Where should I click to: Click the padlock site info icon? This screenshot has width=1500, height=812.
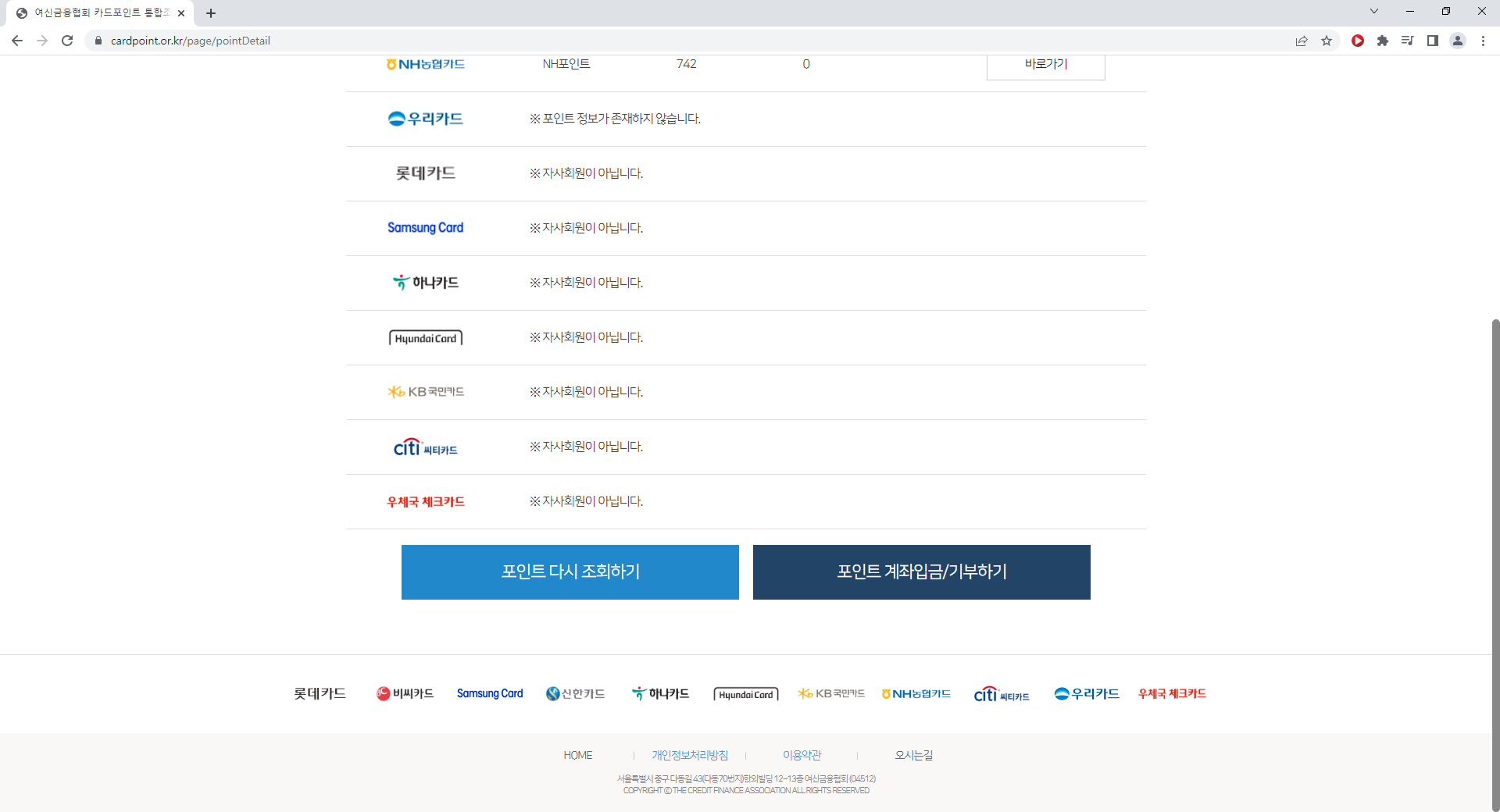click(x=98, y=41)
